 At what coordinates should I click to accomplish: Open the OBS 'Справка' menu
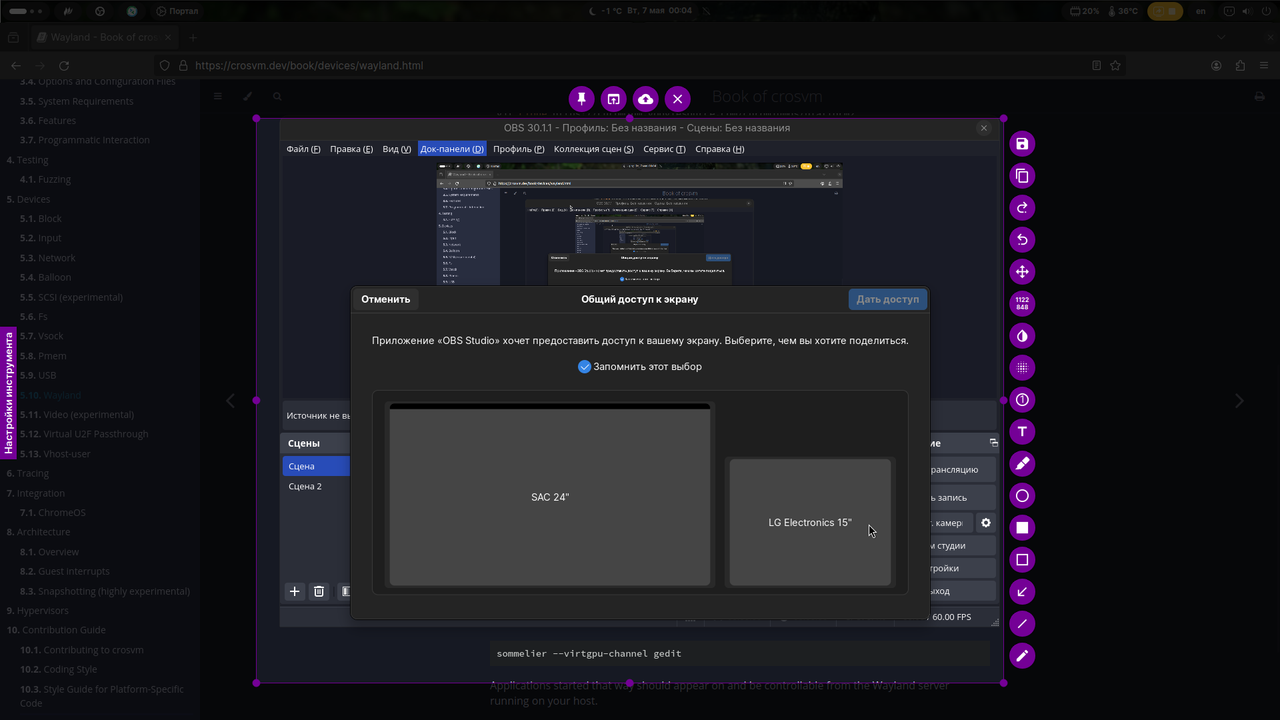click(x=720, y=149)
